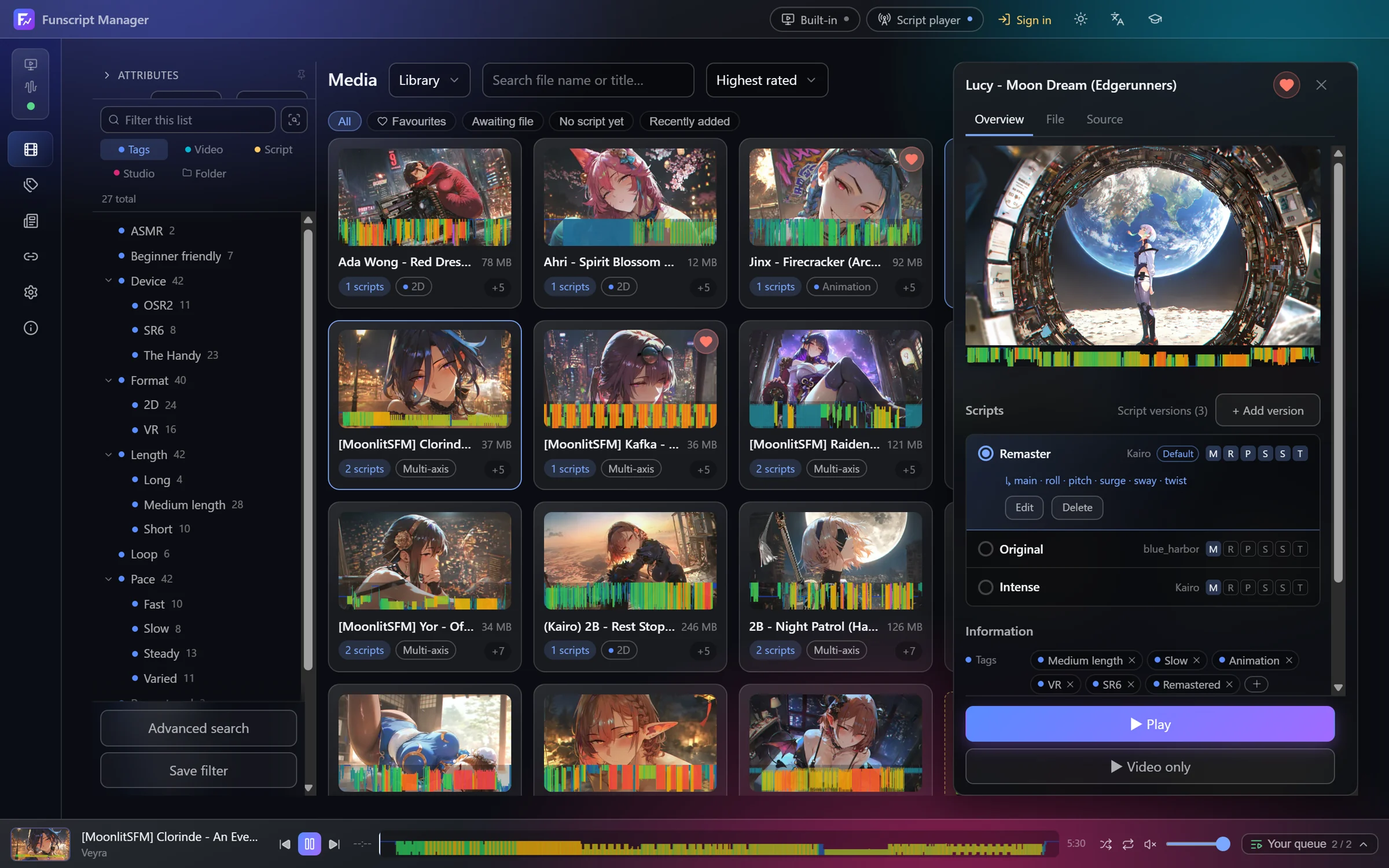Collapse the Device tag group
Screen dimensions: 1389x868
[x=108, y=281]
